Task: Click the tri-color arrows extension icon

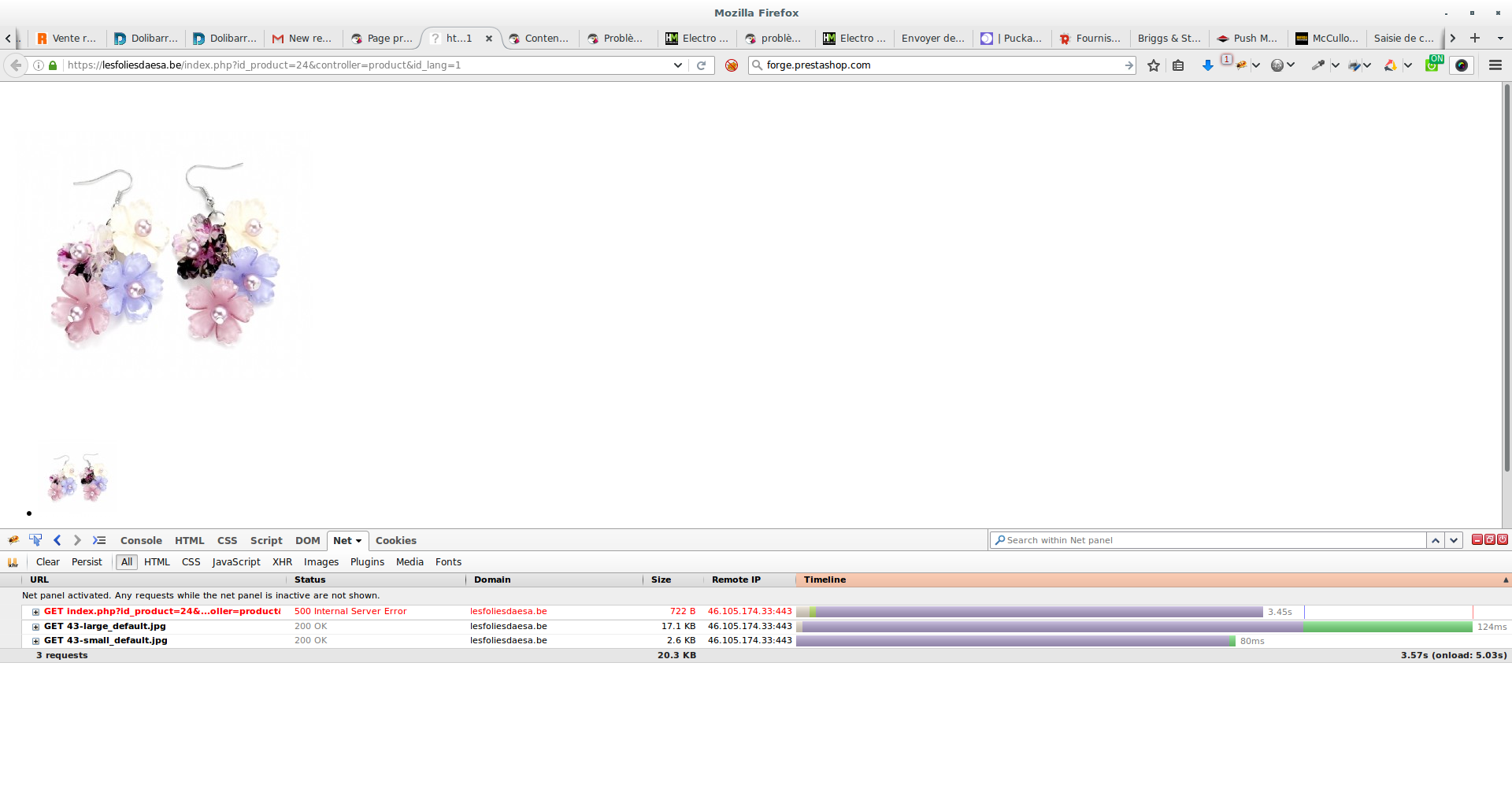Action: pyautogui.click(x=1391, y=65)
